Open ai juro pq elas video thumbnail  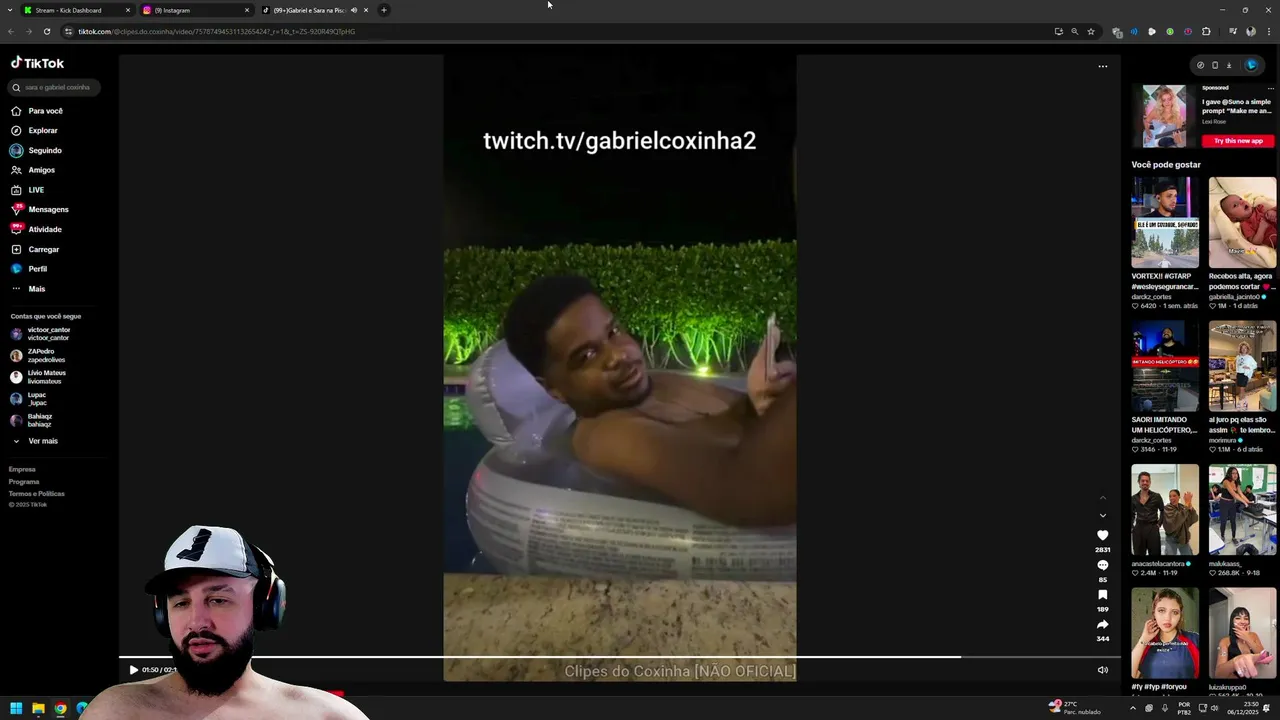click(1242, 366)
